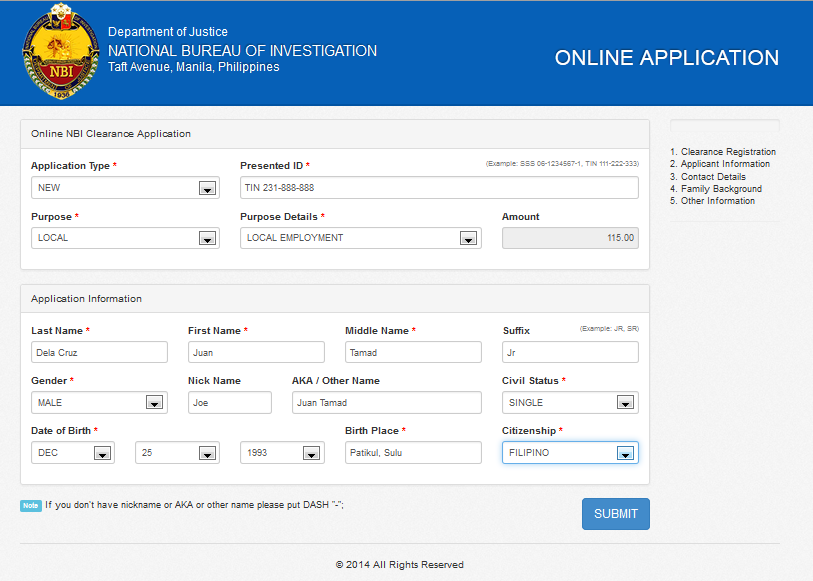Click the Online NBI Clearance Application header
This screenshot has height=581, width=813.
pyautogui.click(x=111, y=134)
